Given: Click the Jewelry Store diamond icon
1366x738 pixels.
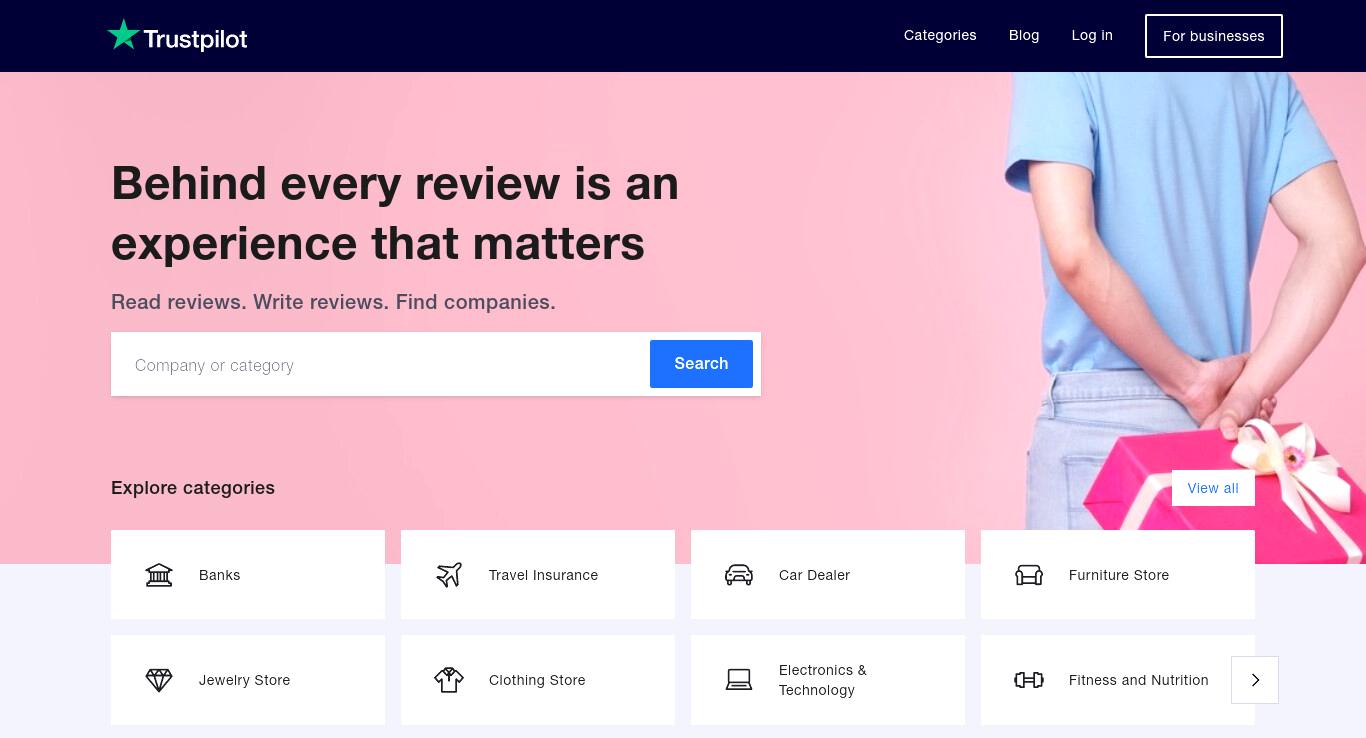Looking at the screenshot, I should [159, 680].
